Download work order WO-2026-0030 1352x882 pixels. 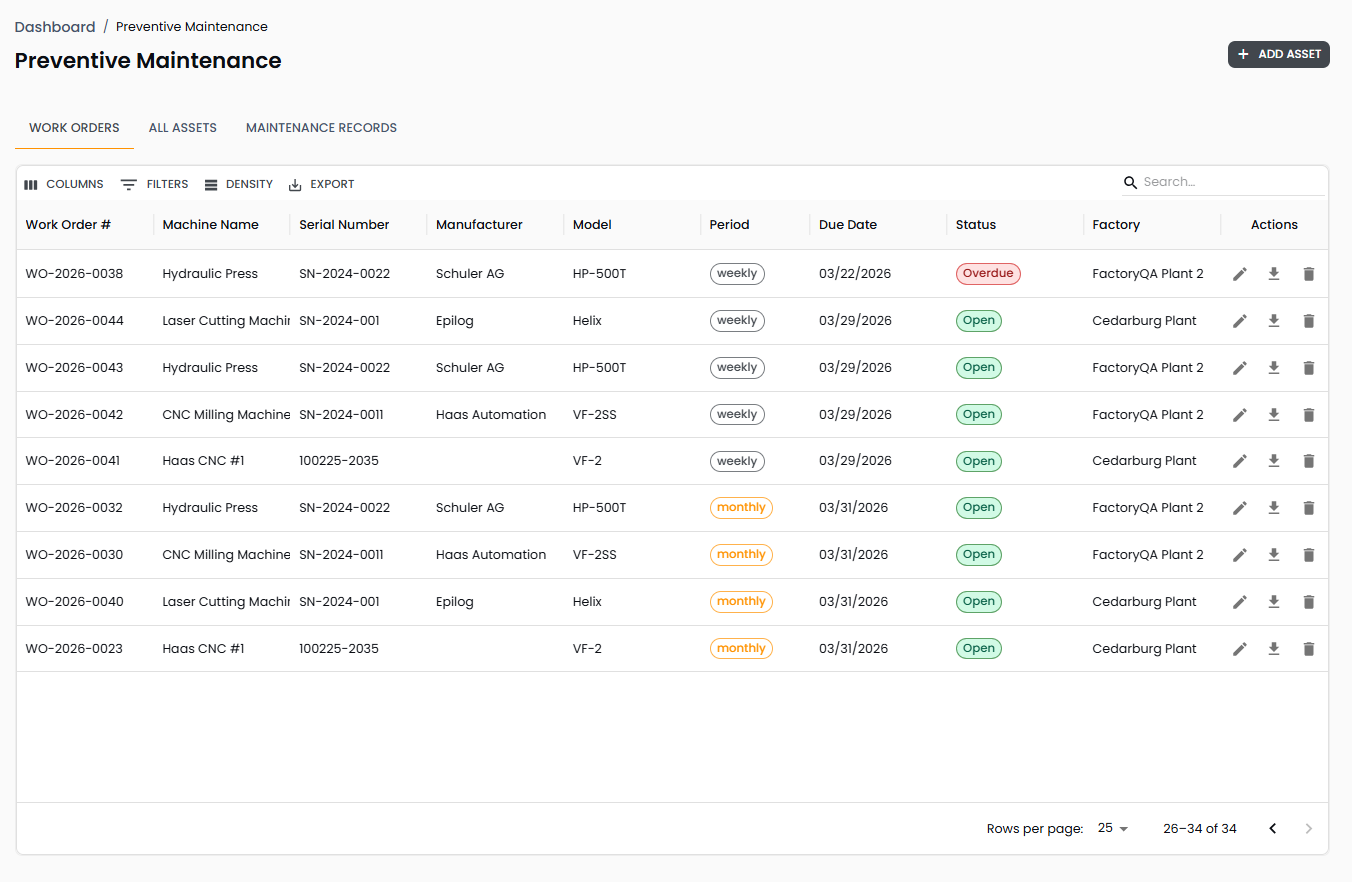tap(1274, 555)
